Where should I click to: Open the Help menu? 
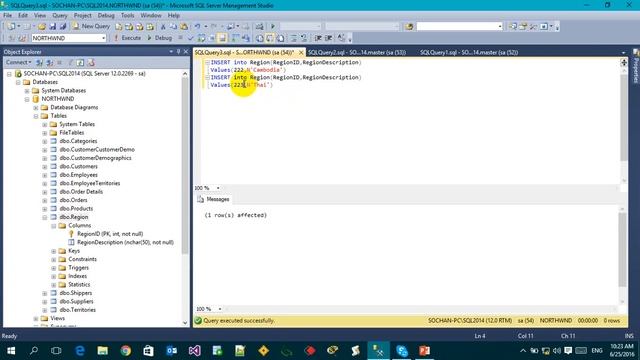173,15
